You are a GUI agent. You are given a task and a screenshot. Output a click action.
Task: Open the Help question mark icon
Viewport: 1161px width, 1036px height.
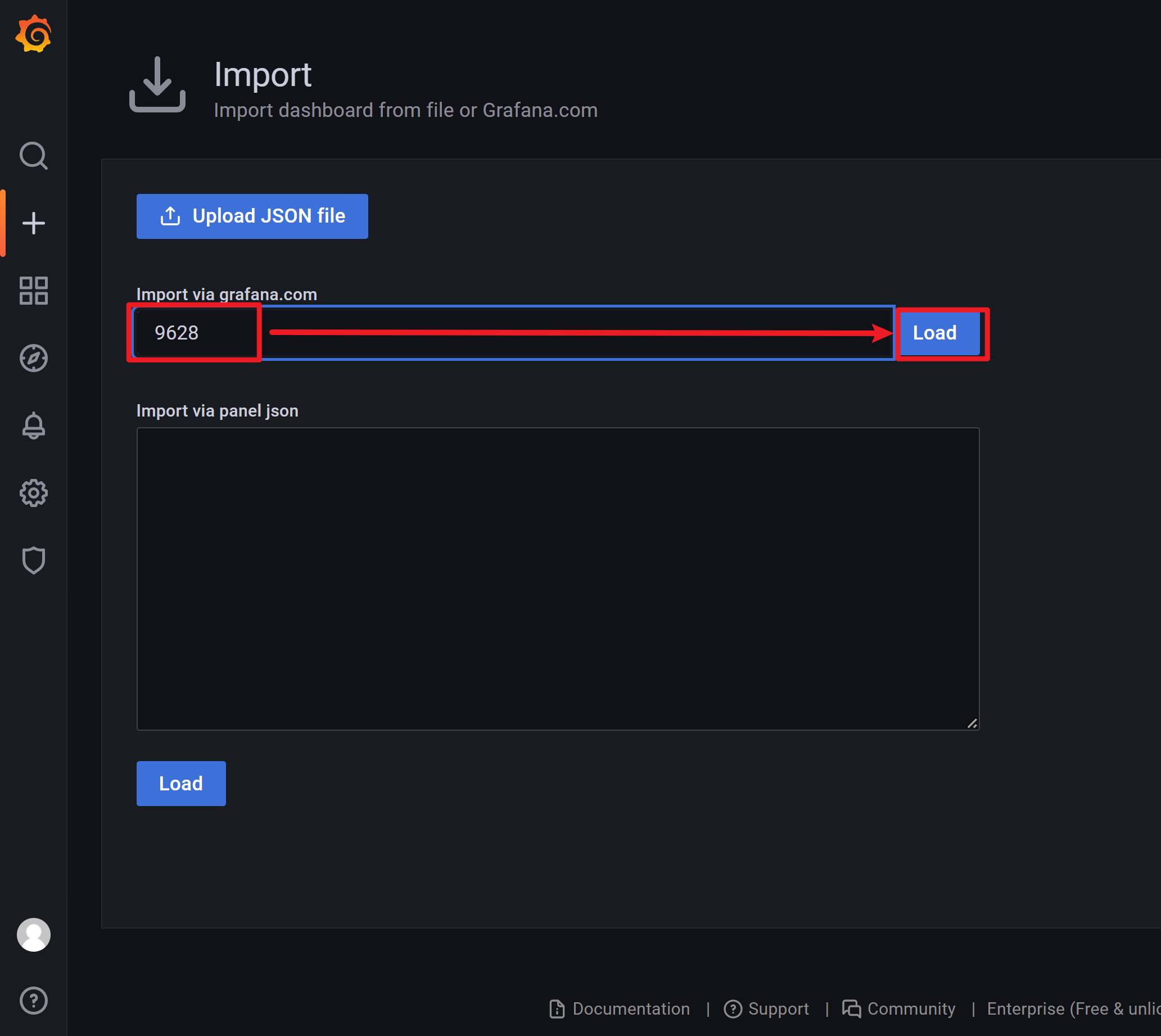pyautogui.click(x=34, y=1000)
